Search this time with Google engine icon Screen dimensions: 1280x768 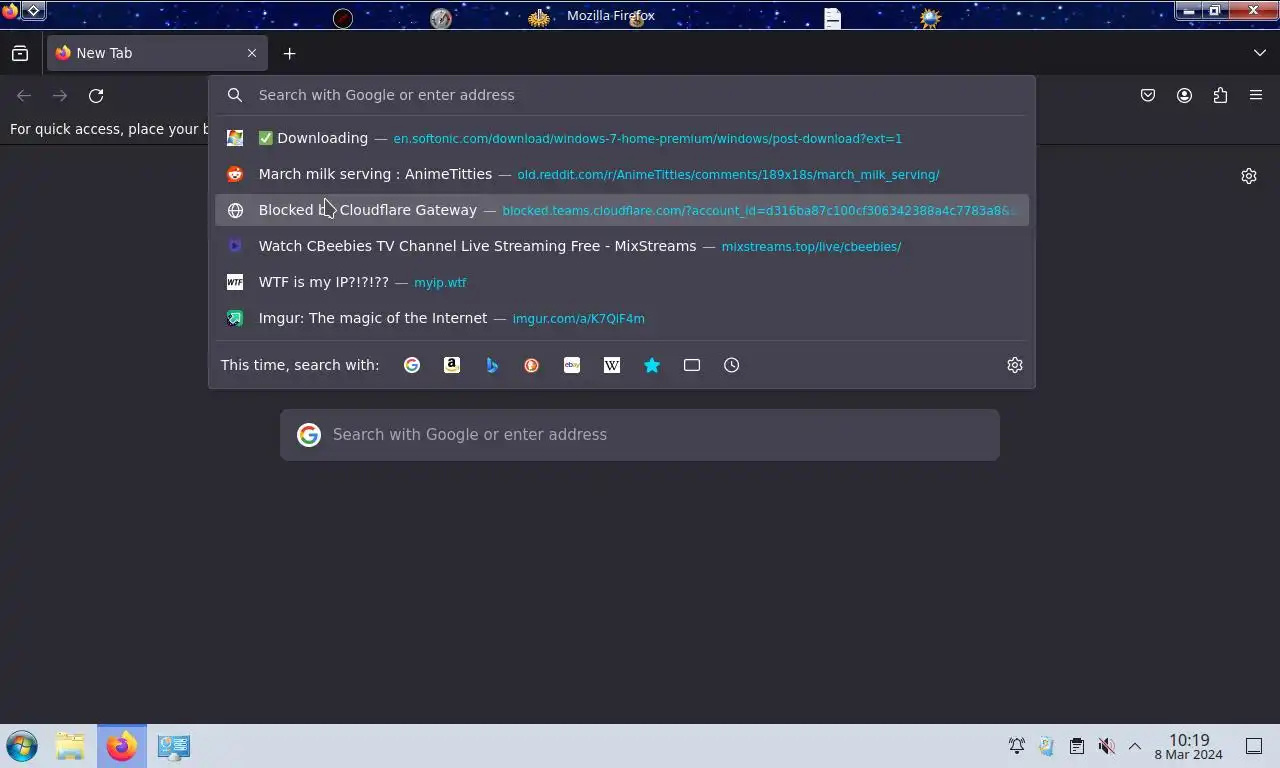click(x=412, y=365)
